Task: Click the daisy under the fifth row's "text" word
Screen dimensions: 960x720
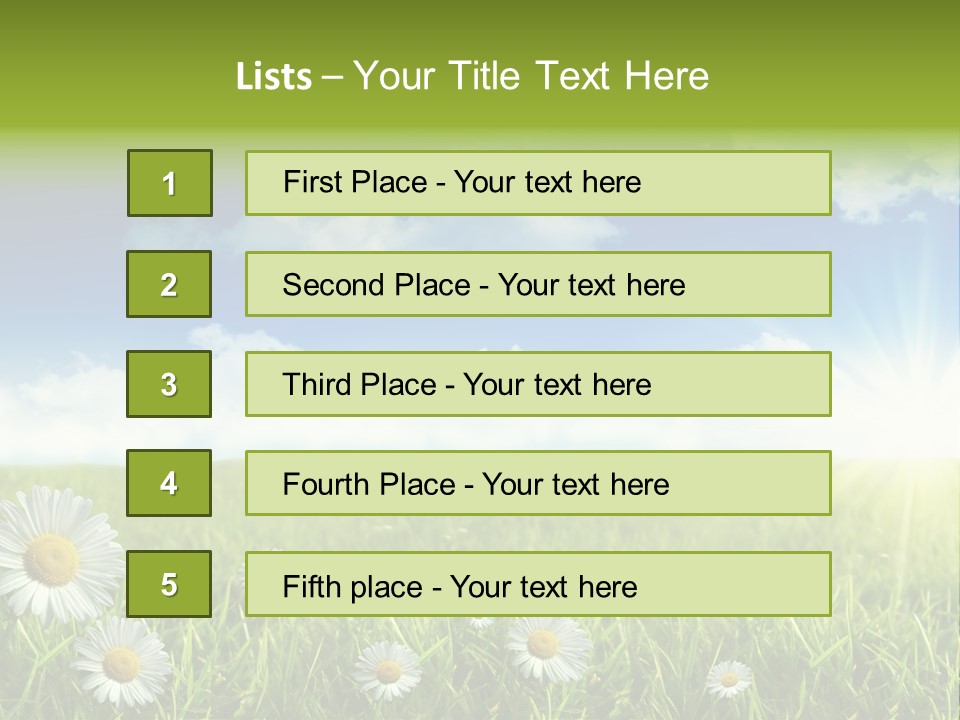Action: point(542,644)
